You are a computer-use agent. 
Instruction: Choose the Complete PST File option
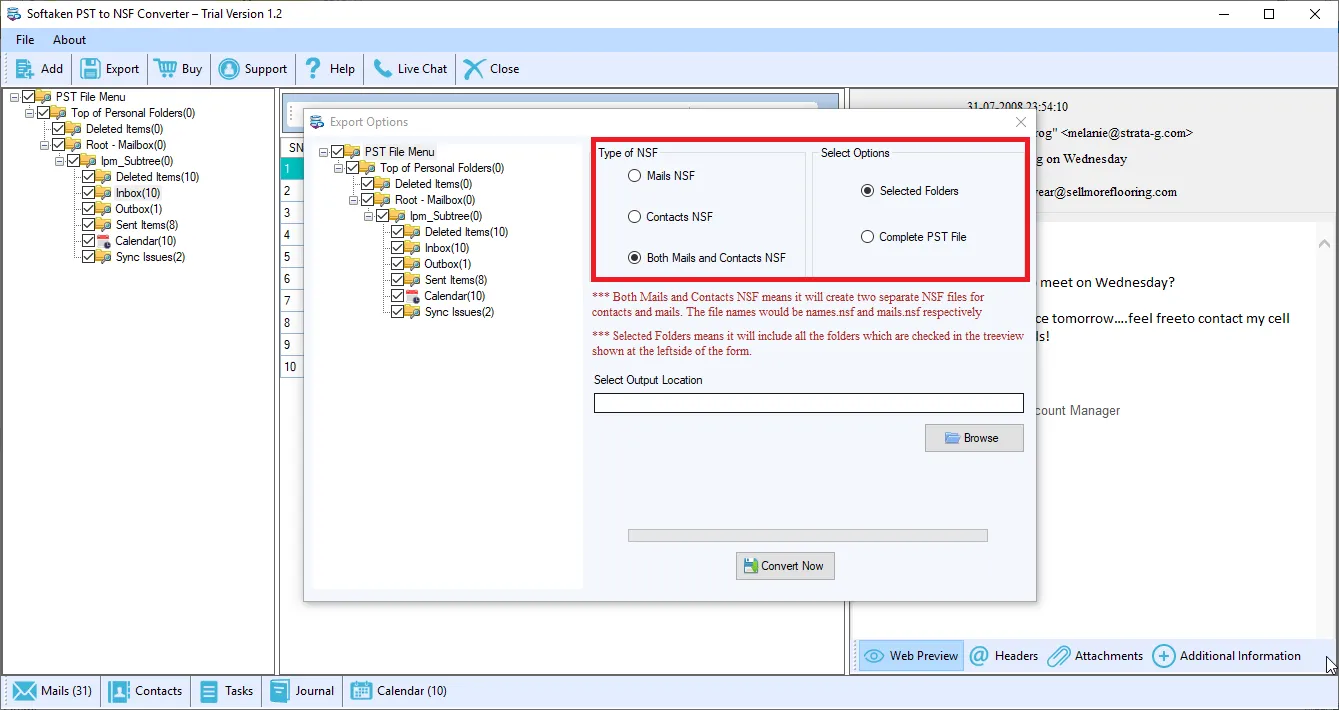pyautogui.click(x=868, y=237)
